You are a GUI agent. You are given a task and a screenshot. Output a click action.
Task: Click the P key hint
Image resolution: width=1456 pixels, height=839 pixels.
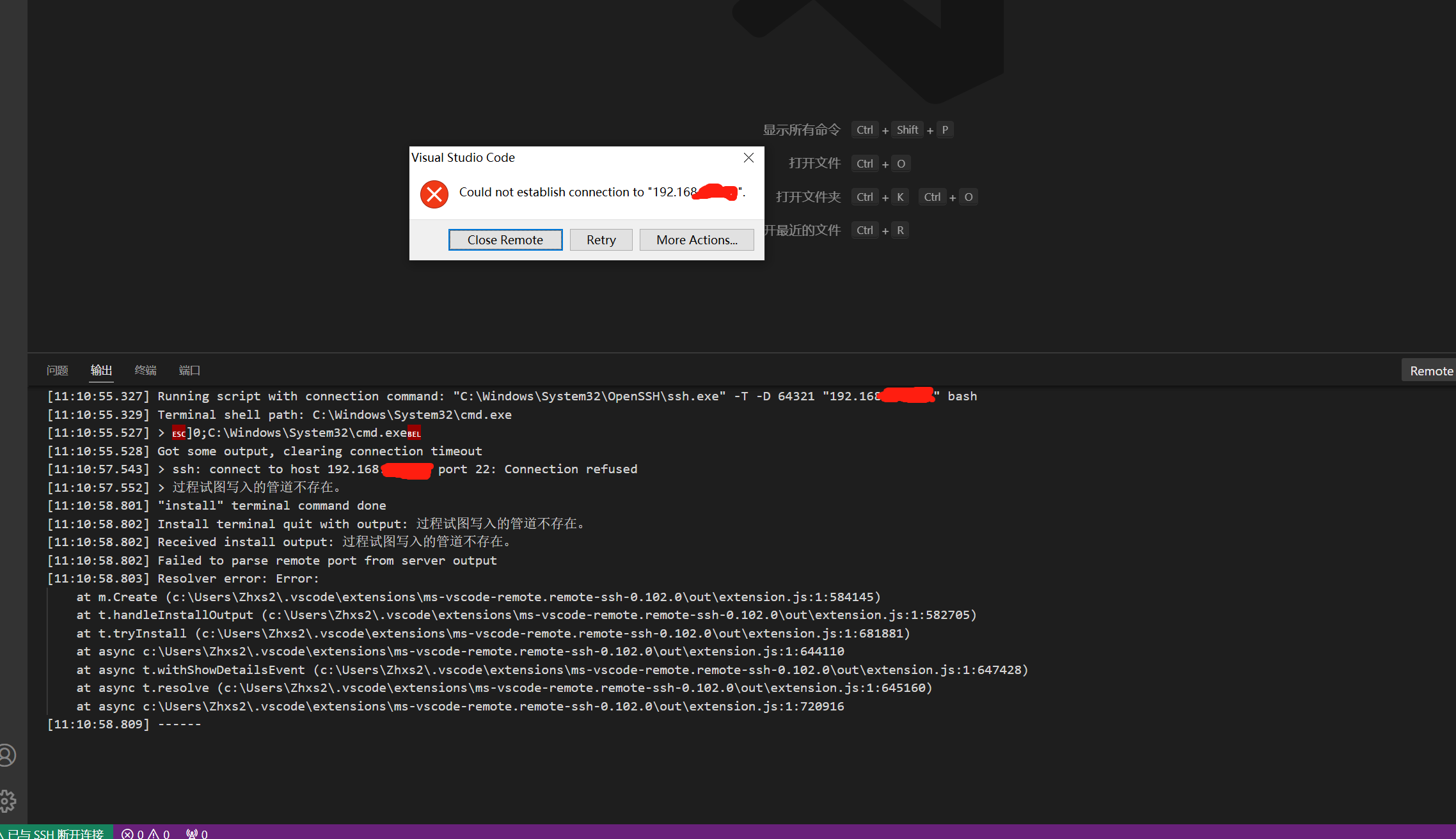click(945, 130)
